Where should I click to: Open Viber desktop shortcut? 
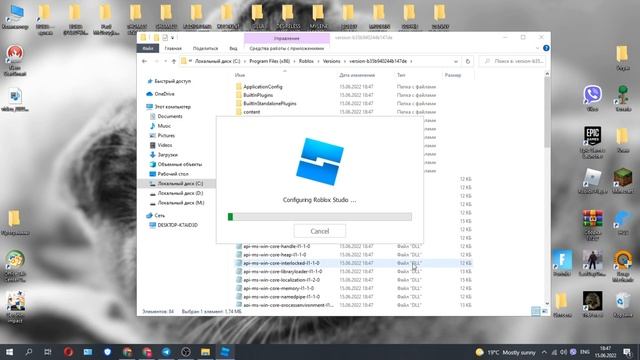coord(592,98)
